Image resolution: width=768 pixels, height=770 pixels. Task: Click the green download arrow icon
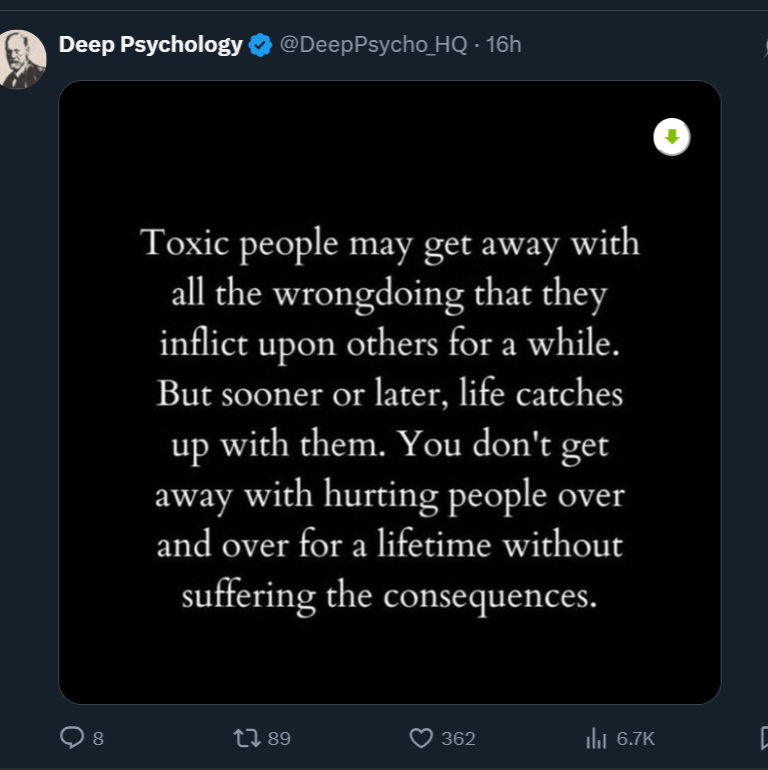[x=672, y=137]
